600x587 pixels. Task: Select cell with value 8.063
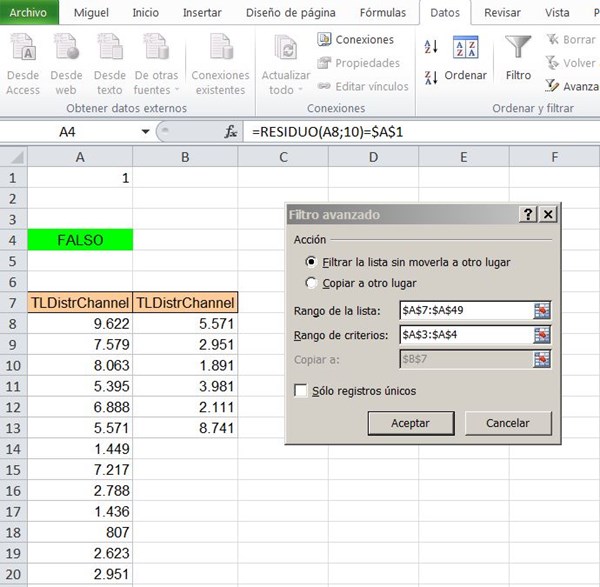(80, 365)
